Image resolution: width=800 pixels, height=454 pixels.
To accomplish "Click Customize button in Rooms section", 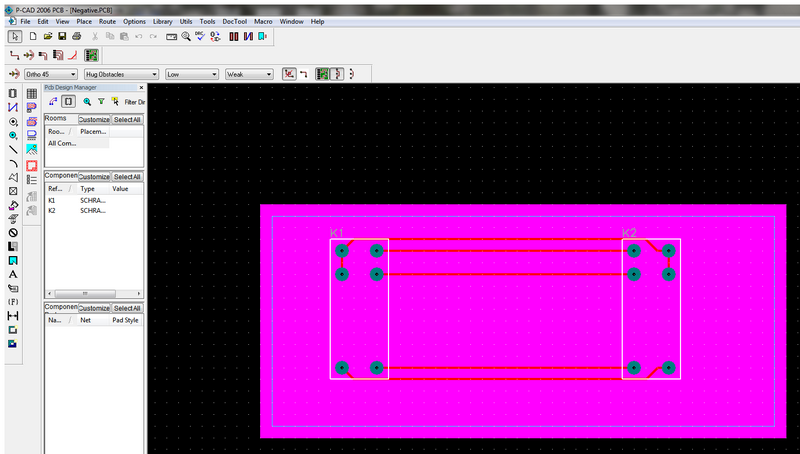I will [x=93, y=120].
